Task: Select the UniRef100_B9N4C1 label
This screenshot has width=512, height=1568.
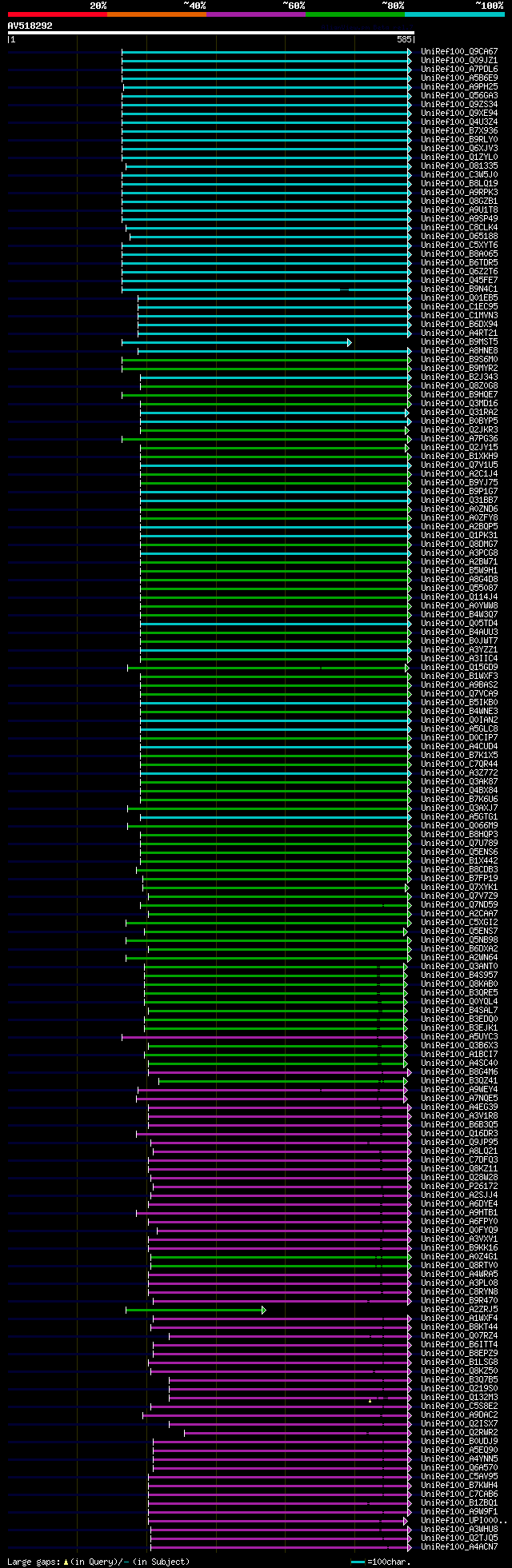Action: [x=459, y=289]
